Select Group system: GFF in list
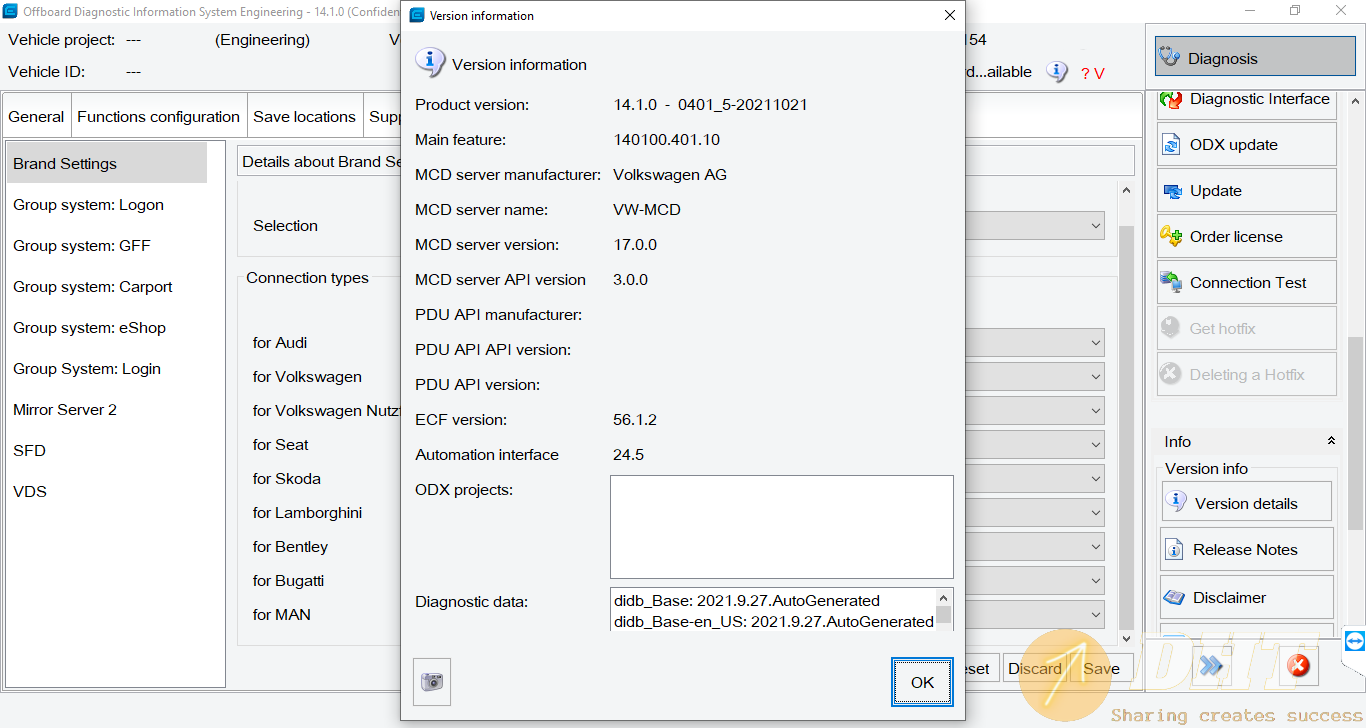1366x728 pixels. coord(82,246)
